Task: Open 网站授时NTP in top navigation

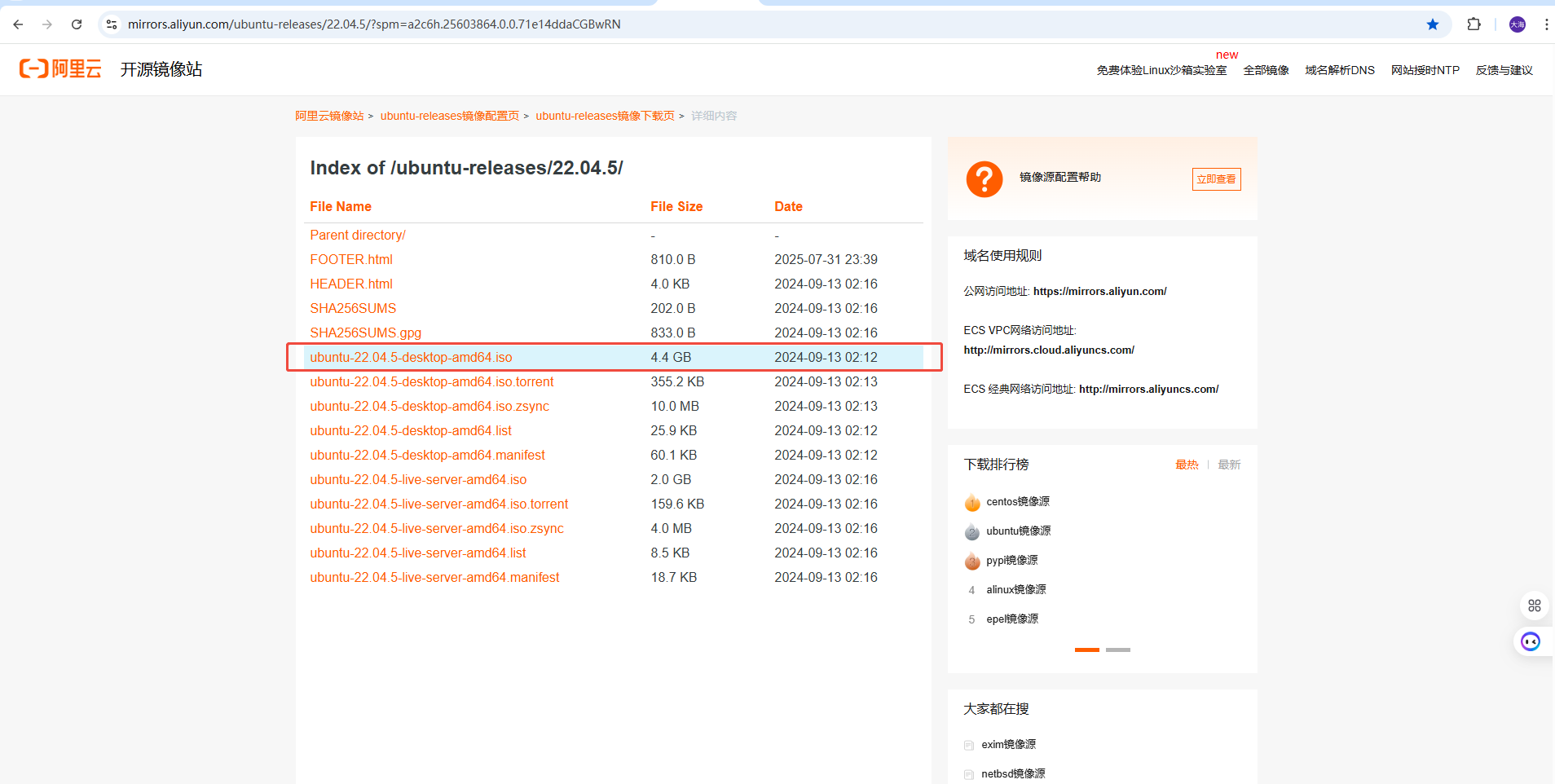Action: pos(1425,70)
